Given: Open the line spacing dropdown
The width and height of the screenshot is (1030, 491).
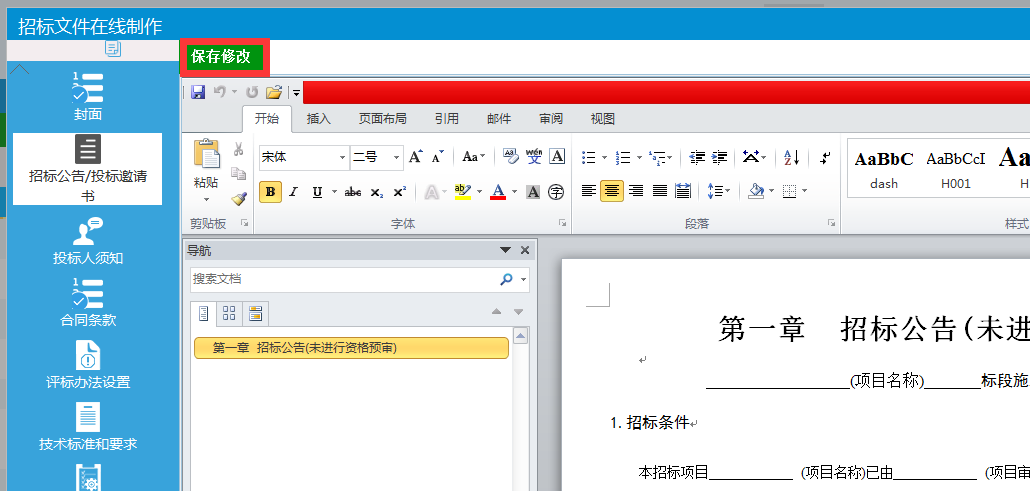Looking at the screenshot, I should [727, 192].
